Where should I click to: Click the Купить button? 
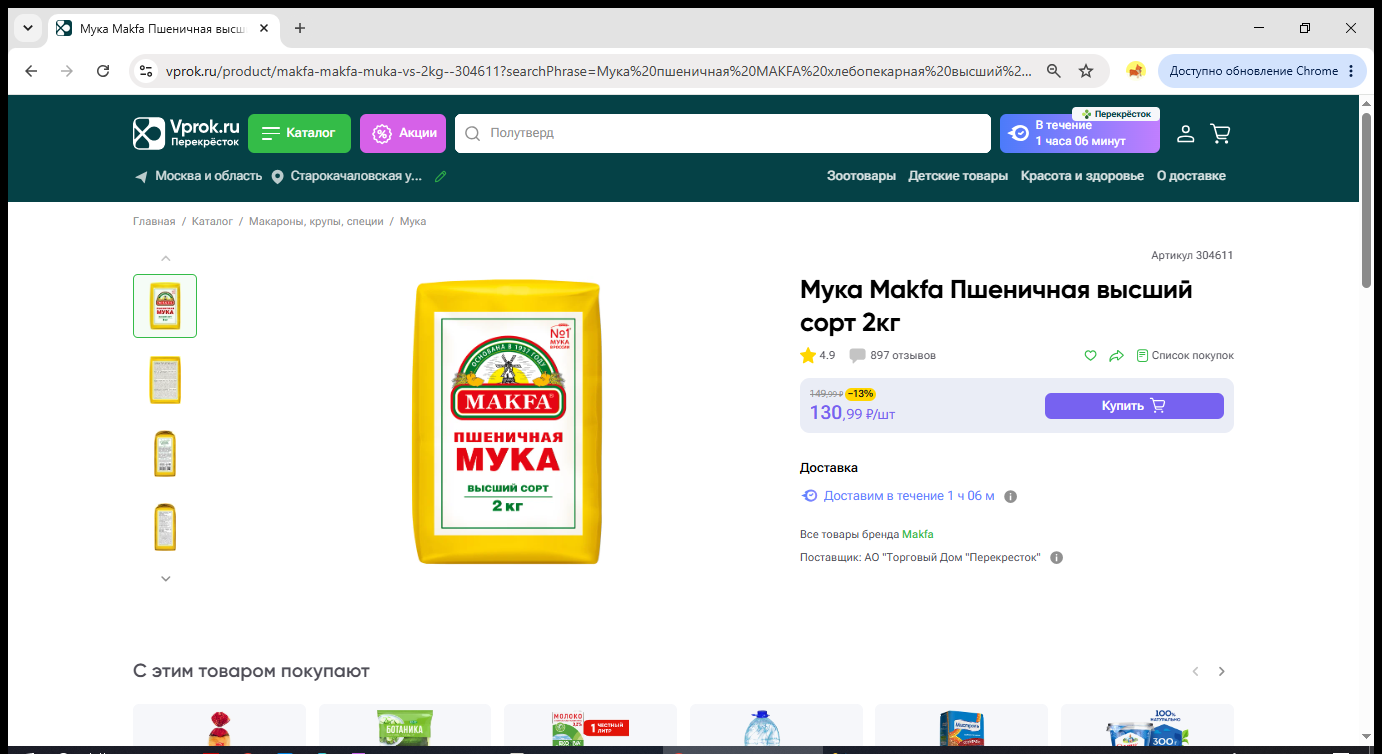coord(1134,406)
